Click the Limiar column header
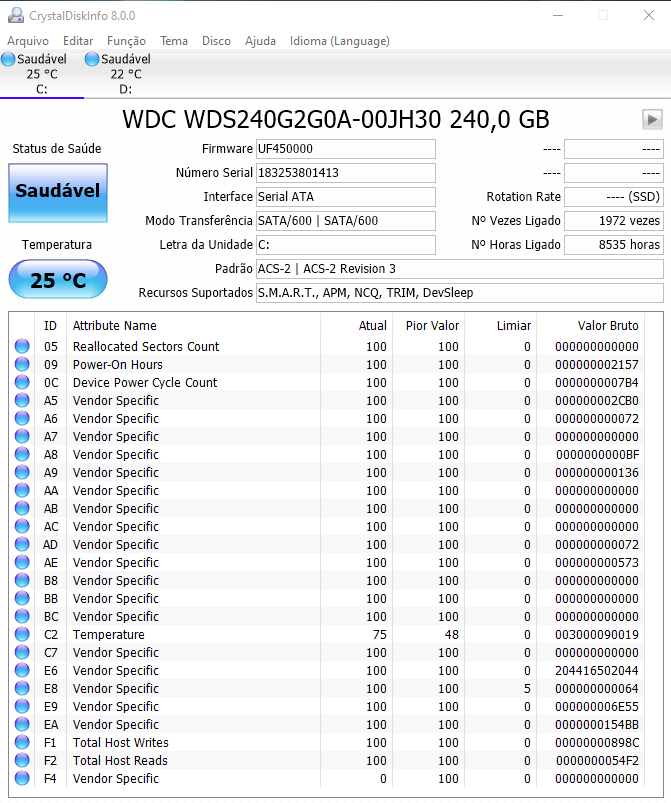This screenshot has width=671, height=803. (x=500, y=326)
